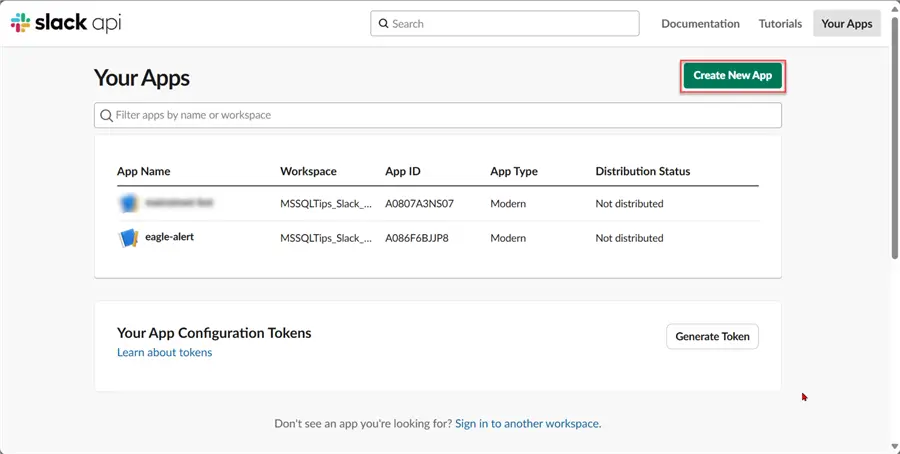This screenshot has height=454, width=900.
Task: Open the Learn about tokens link
Action: click(165, 352)
